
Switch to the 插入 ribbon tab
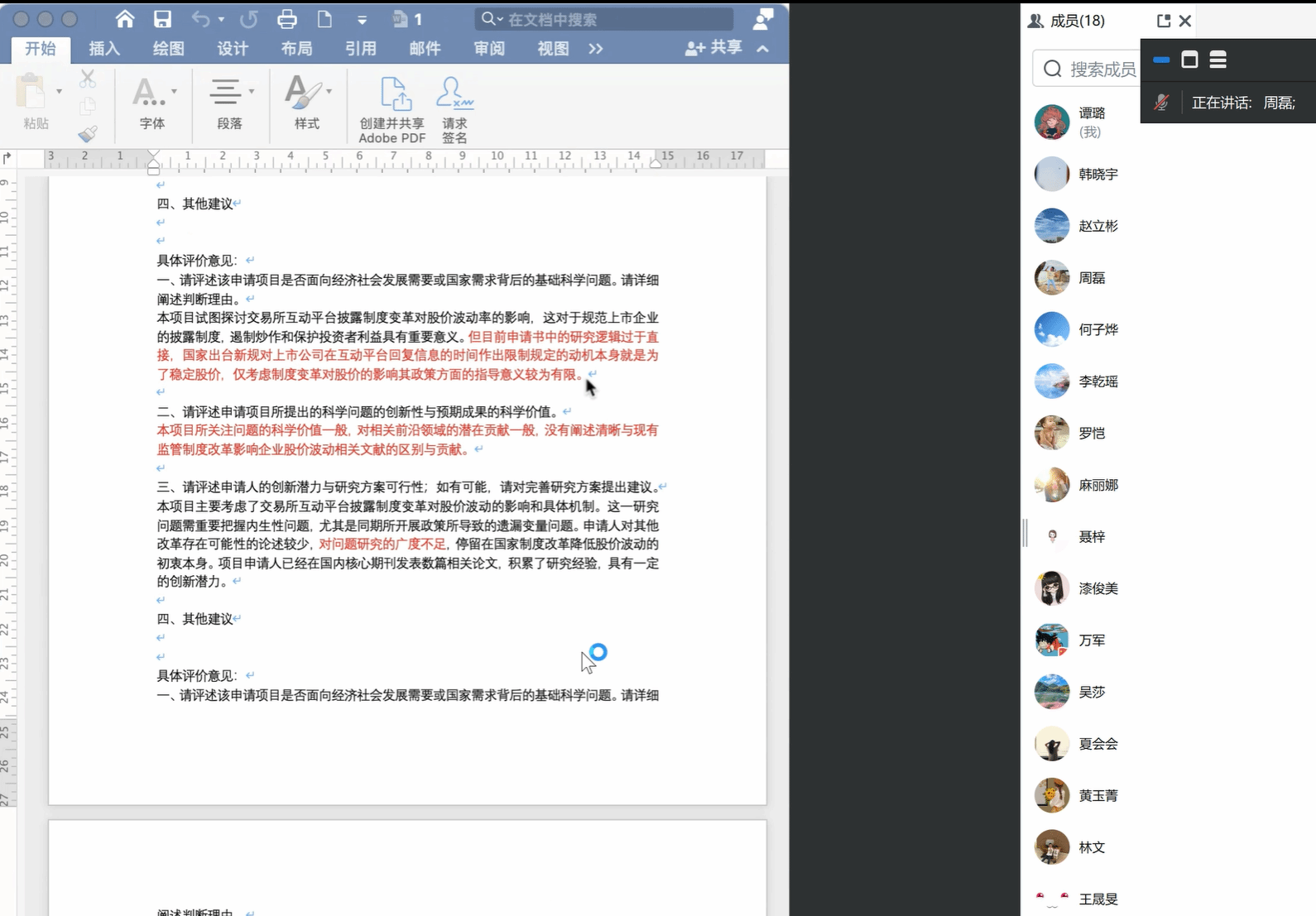[104, 49]
